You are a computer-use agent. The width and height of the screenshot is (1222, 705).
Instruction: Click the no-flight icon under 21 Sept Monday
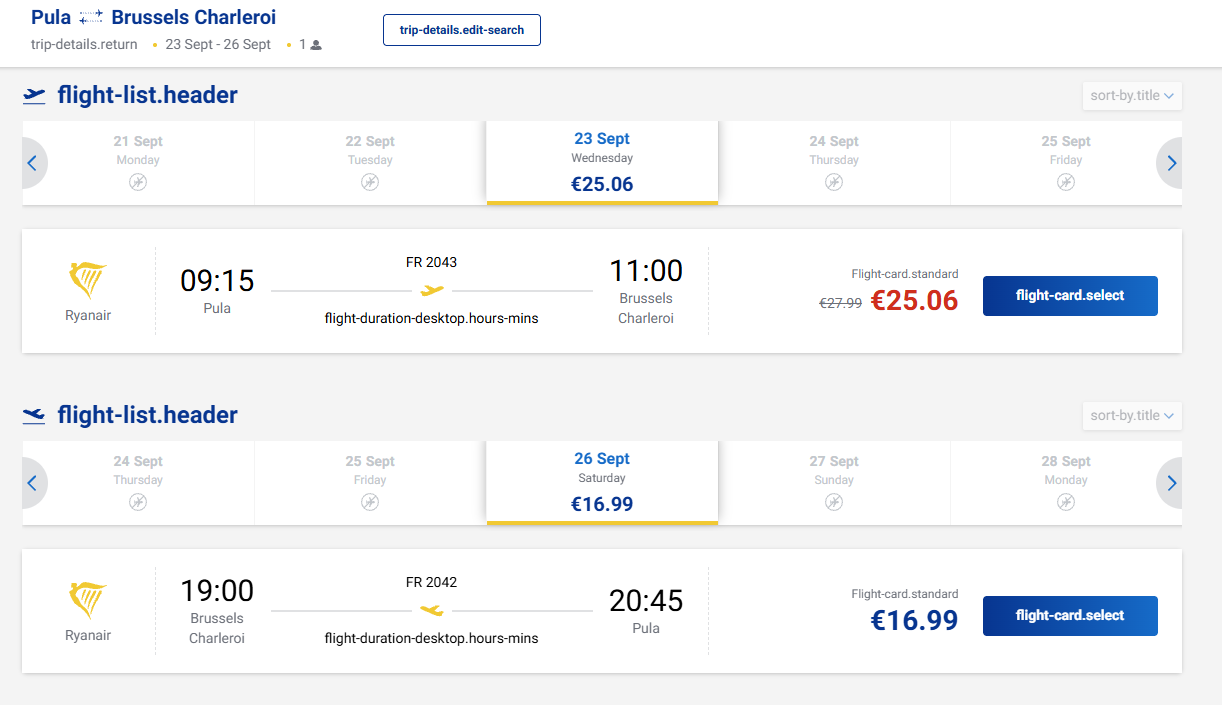coord(138,182)
